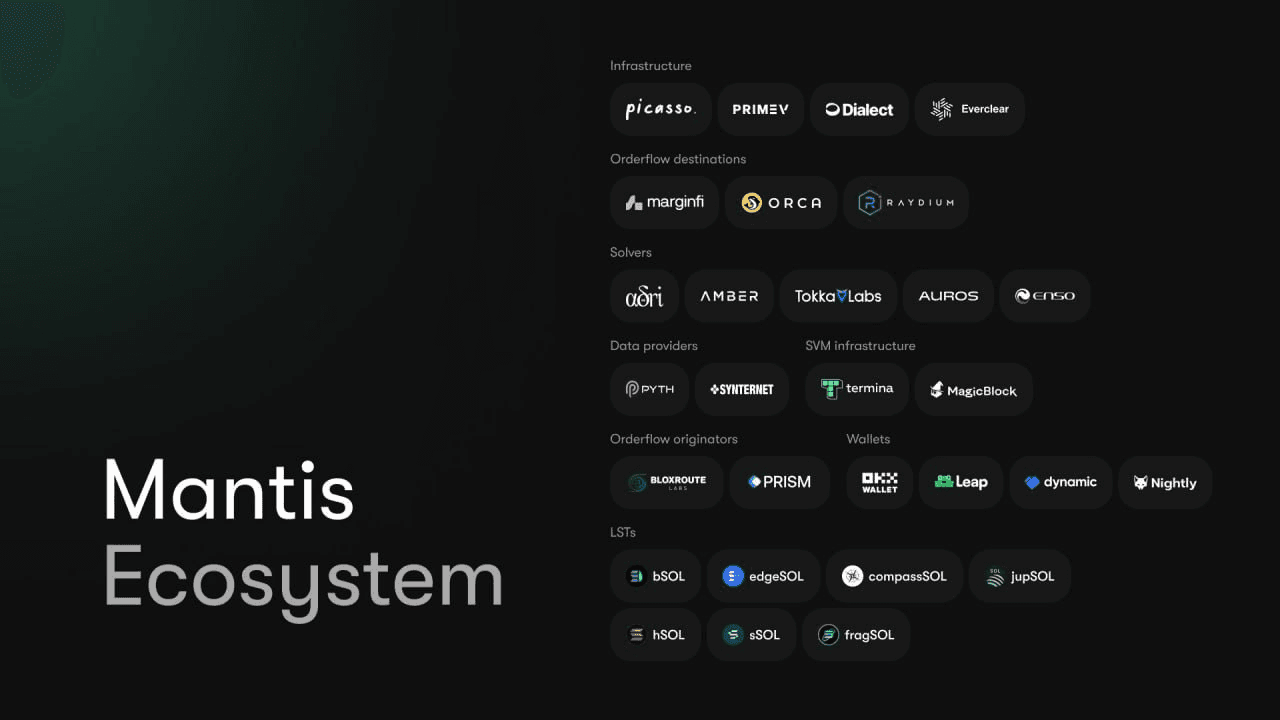Click the marginfi logo icon
The width and height of the screenshot is (1280, 720).
634,203
